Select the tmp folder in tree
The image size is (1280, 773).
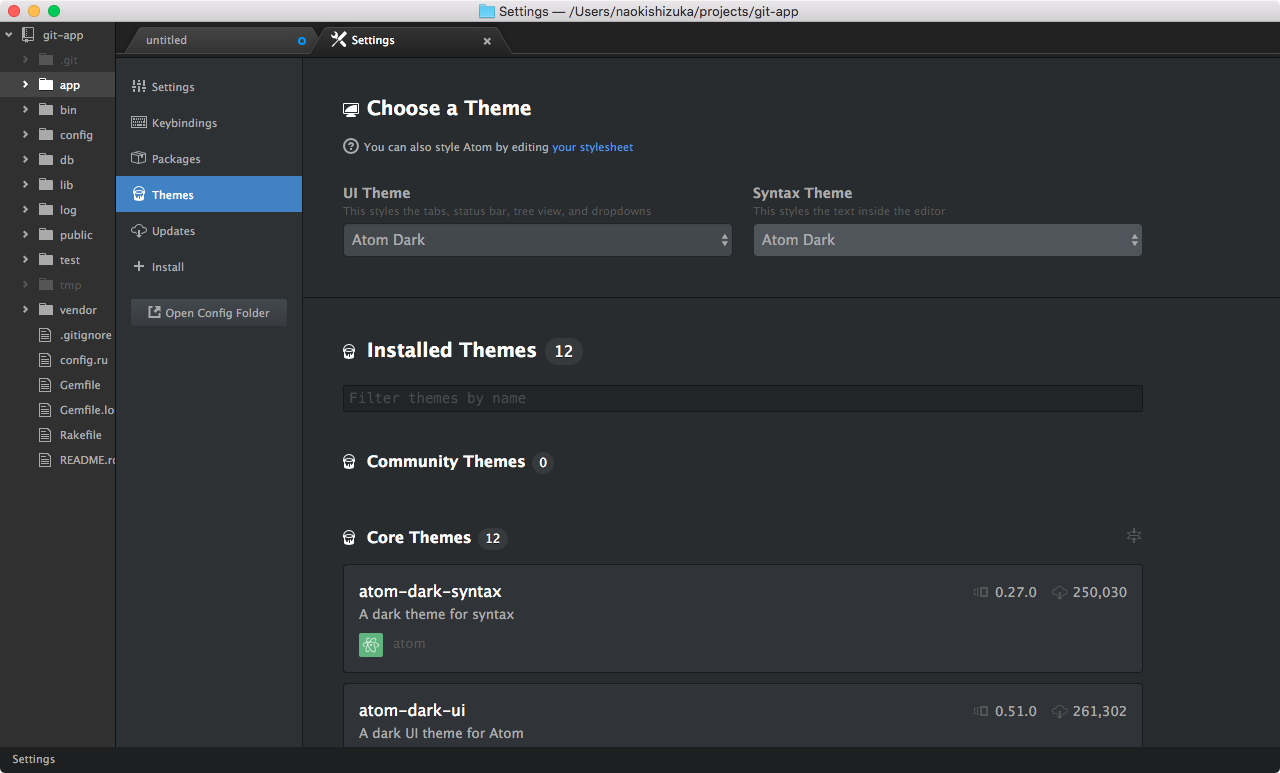coord(58,285)
